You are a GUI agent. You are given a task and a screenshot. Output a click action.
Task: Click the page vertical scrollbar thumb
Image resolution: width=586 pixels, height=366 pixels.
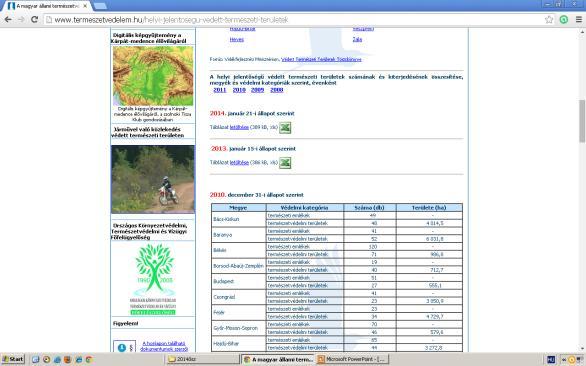click(582, 121)
